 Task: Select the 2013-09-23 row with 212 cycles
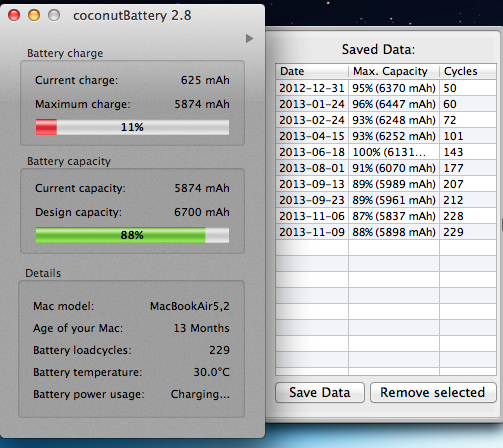click(x=386, y=200)
